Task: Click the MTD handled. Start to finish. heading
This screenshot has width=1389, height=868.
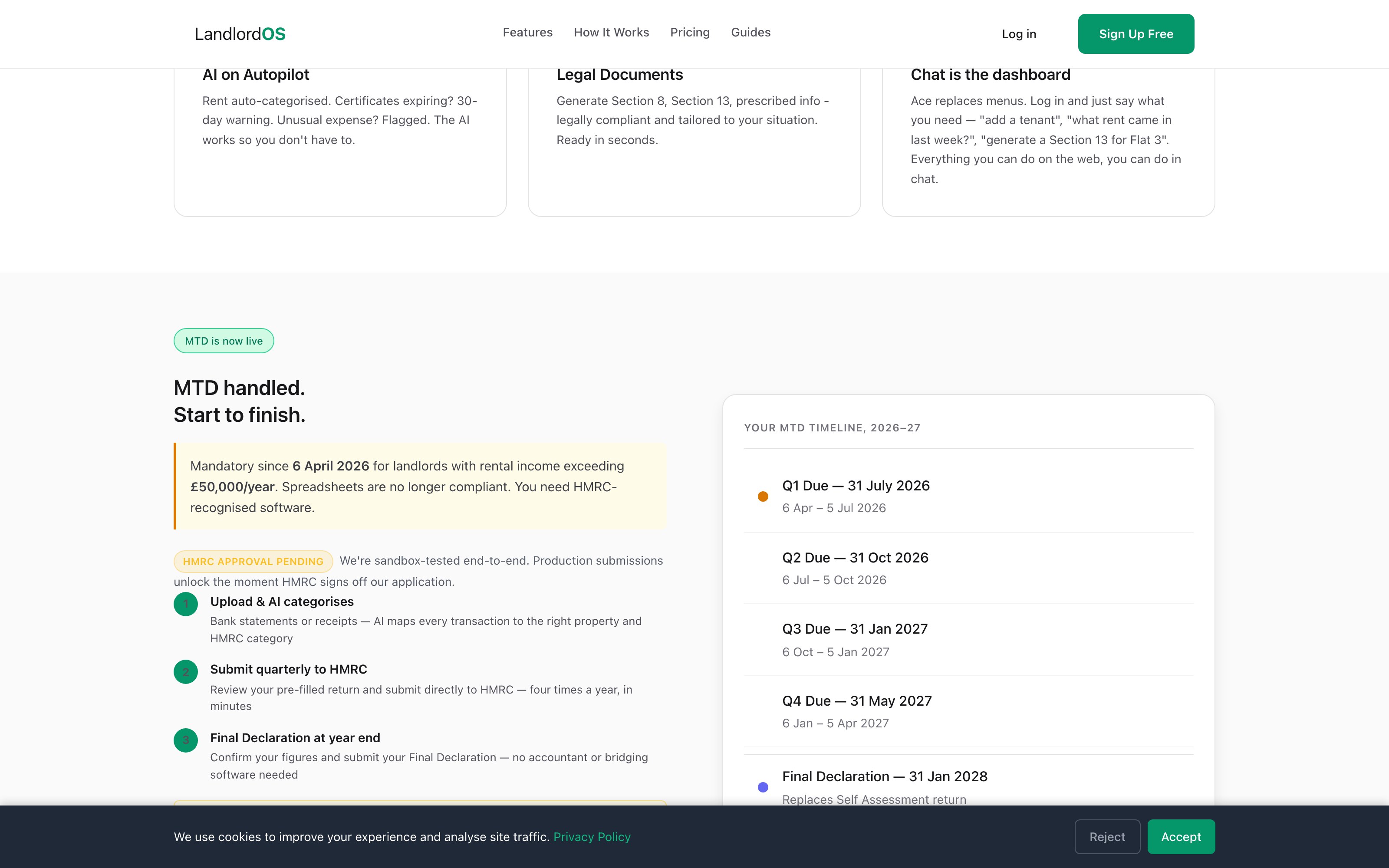Action: pyautogui.click(x=239, y=401)
